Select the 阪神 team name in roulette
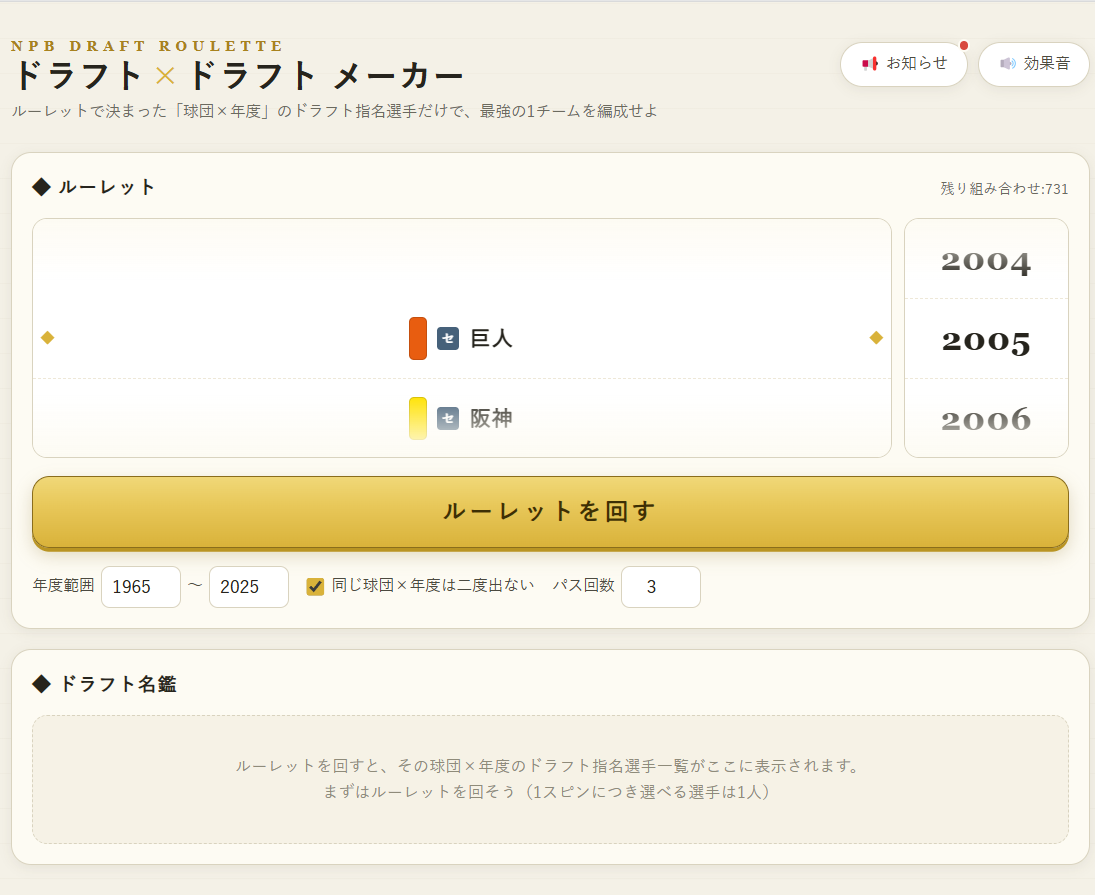Viewport: 1095px width, 895px height. click(491, 418)
